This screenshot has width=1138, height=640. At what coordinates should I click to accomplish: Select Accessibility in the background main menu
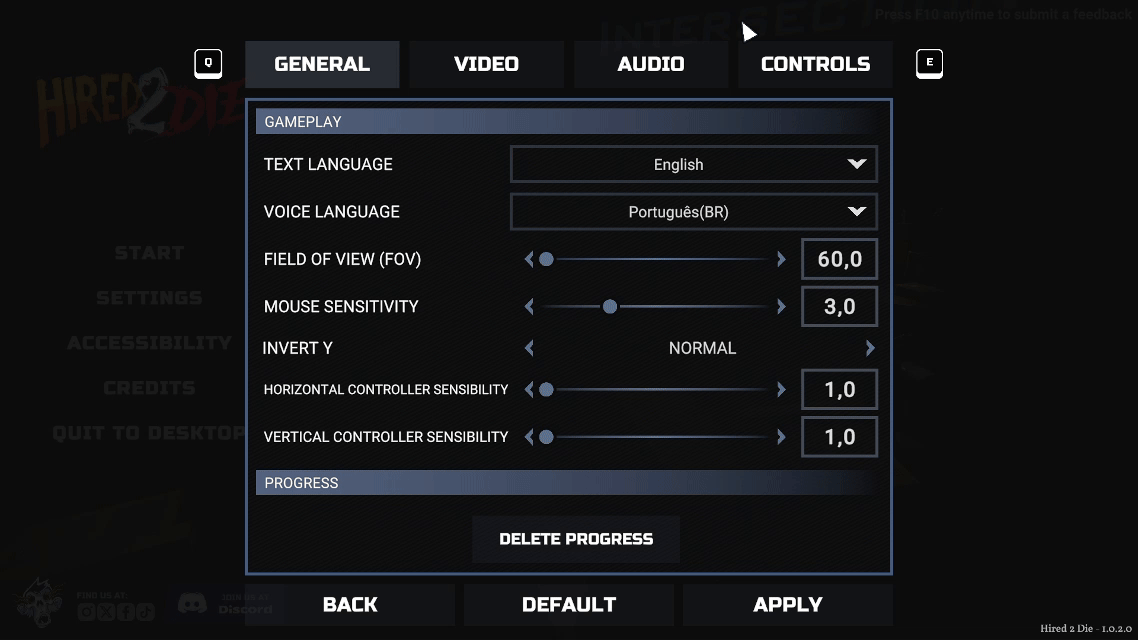click(x=150, y=342)
